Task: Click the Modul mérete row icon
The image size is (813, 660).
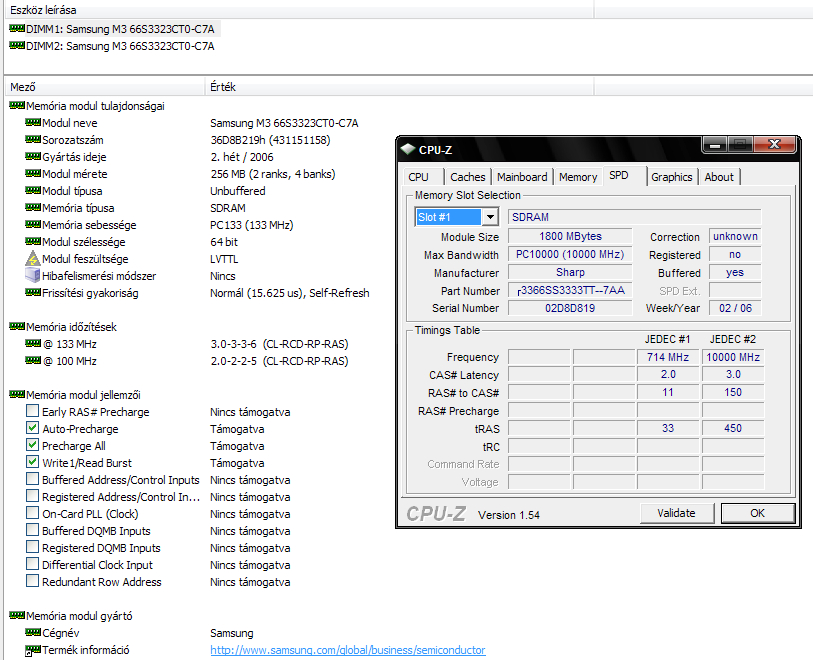Action: (x=33, y=174)
